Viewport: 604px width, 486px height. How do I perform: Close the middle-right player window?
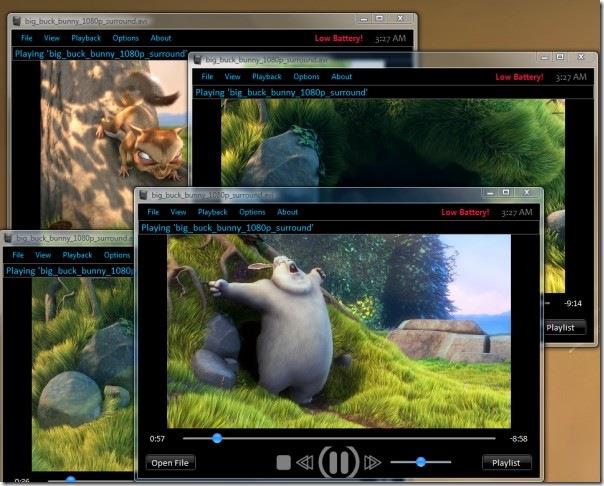click(x=581, y=57)
